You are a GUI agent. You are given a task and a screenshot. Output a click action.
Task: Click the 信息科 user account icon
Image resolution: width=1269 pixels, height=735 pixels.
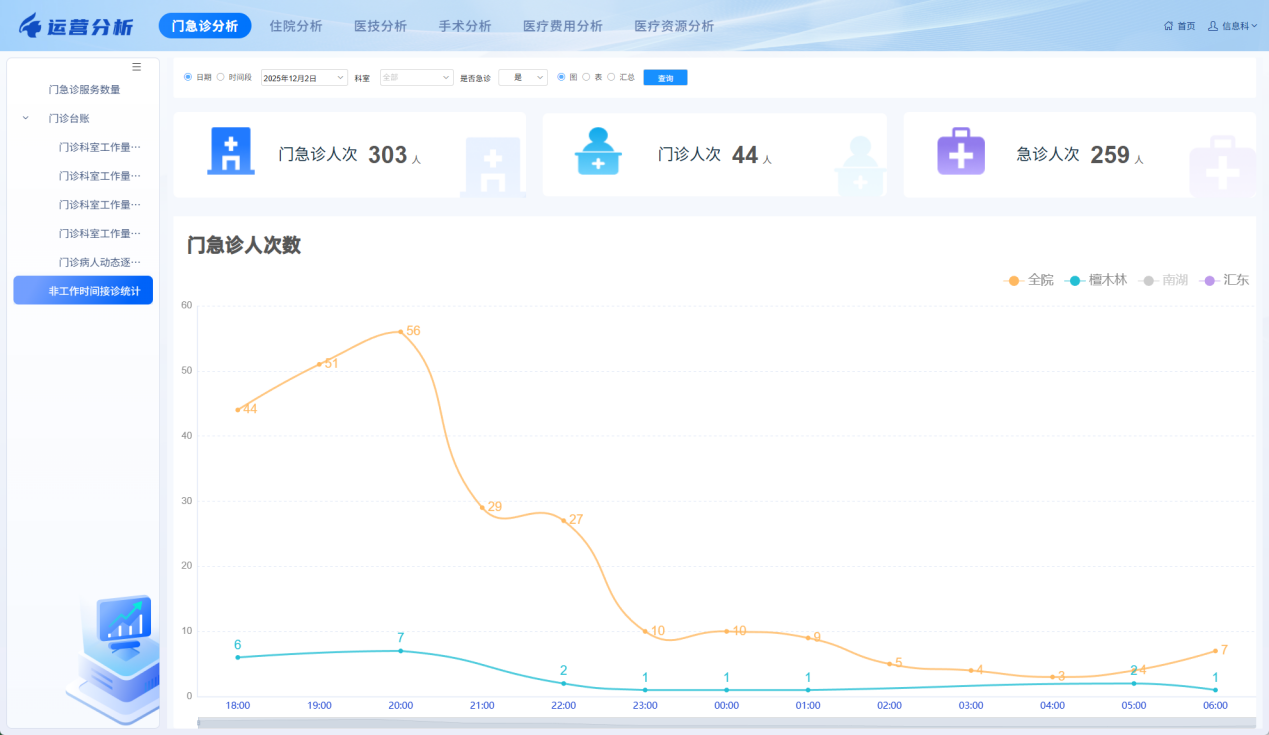point(1213,26)
